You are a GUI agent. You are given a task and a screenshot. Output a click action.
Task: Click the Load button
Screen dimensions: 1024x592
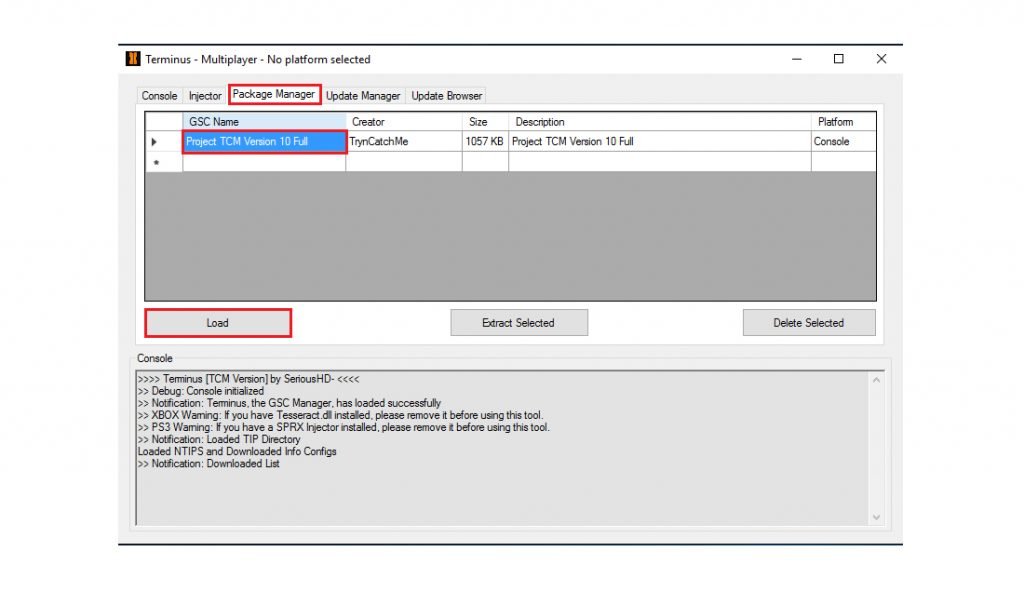218,323
